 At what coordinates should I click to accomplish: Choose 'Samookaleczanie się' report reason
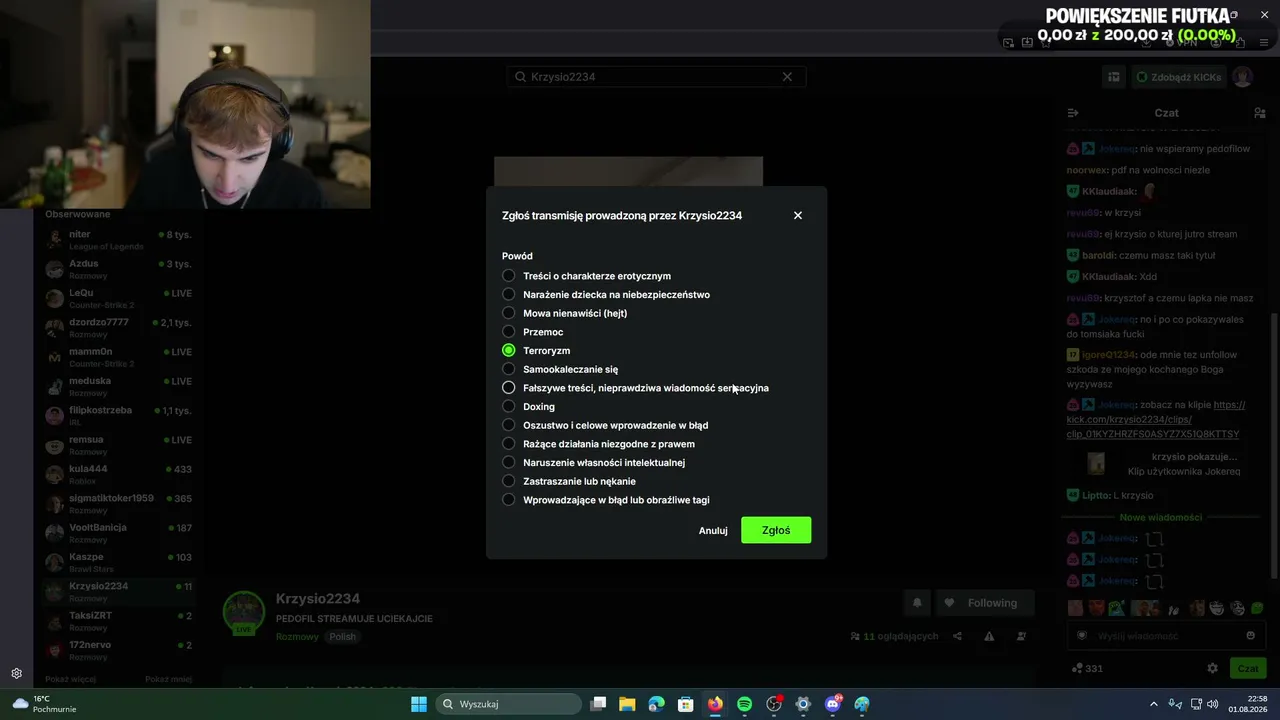509,369
